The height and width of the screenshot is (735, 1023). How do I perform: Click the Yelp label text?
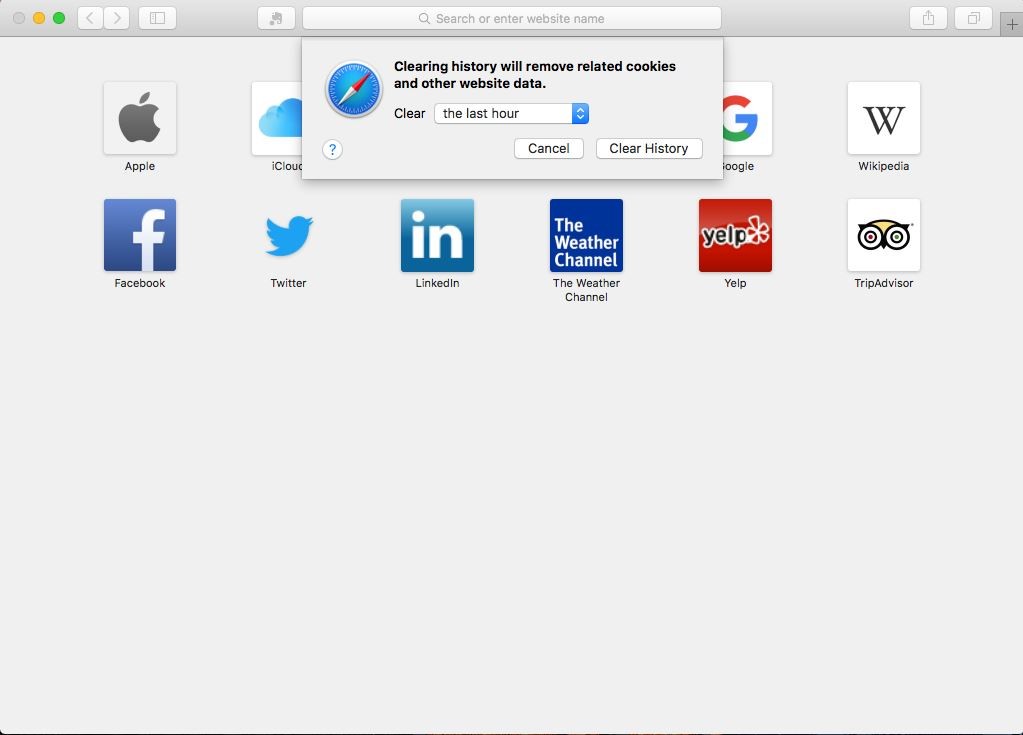(x=735, y=283)
